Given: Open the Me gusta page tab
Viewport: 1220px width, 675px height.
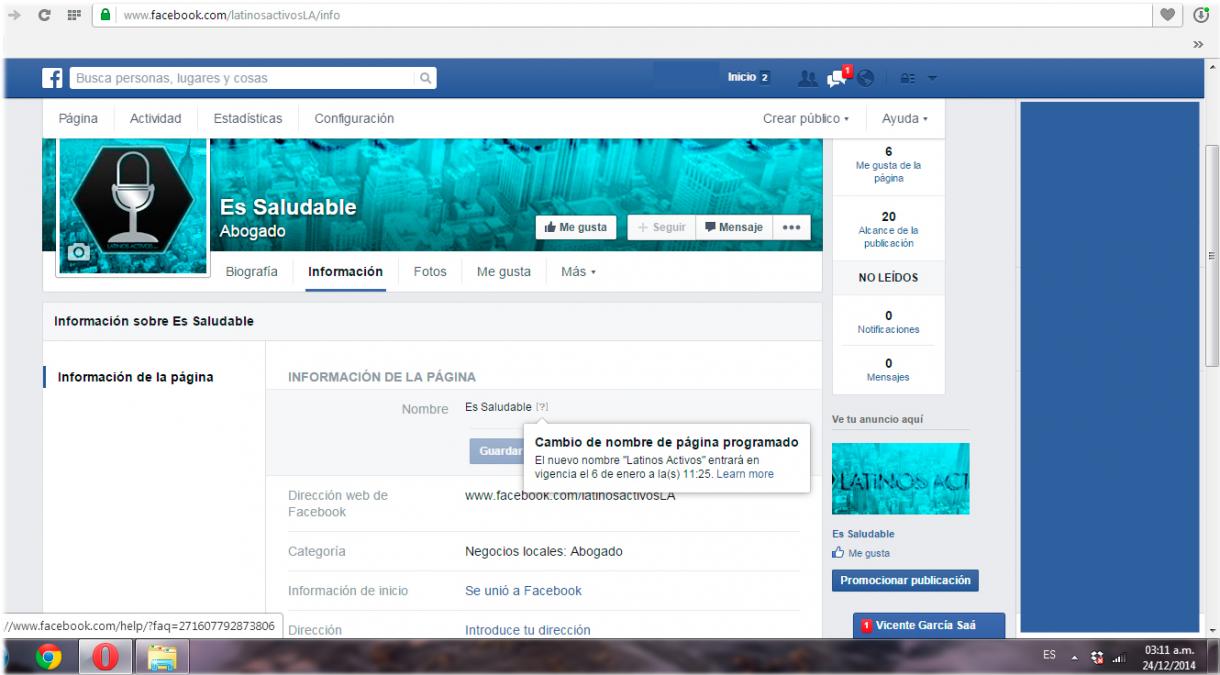Looking at the screenshot, I should tap(504, 271).
